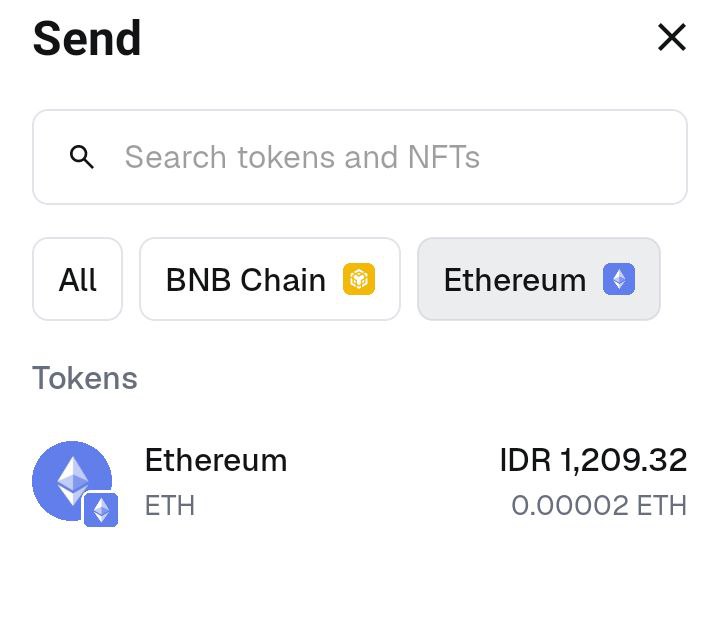Click the IDR 1,209.32 fiat value
Viewport: 719px width, 627px height.
coord(593,460)
